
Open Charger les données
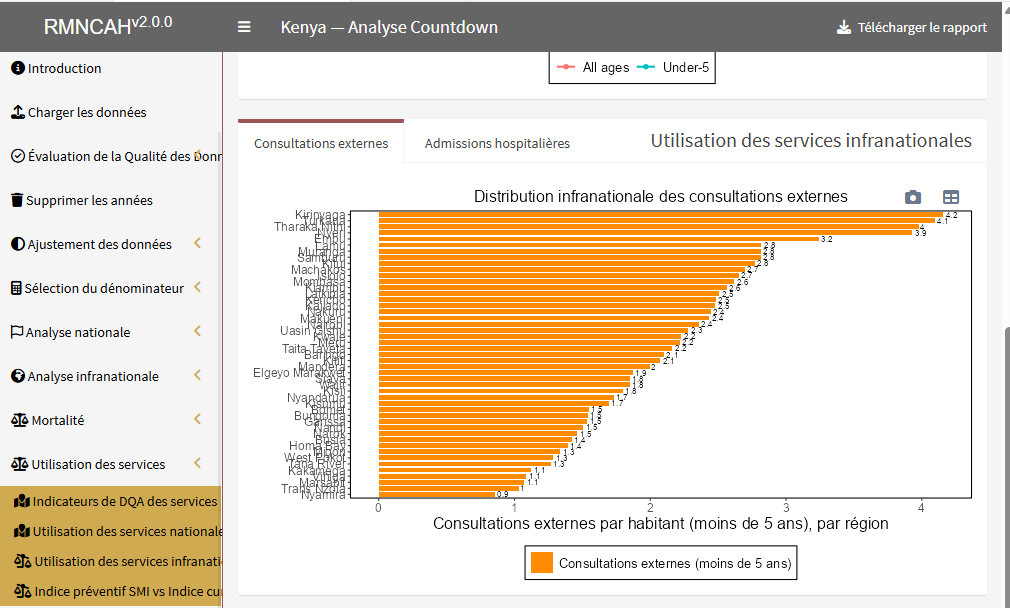(87, 112)
